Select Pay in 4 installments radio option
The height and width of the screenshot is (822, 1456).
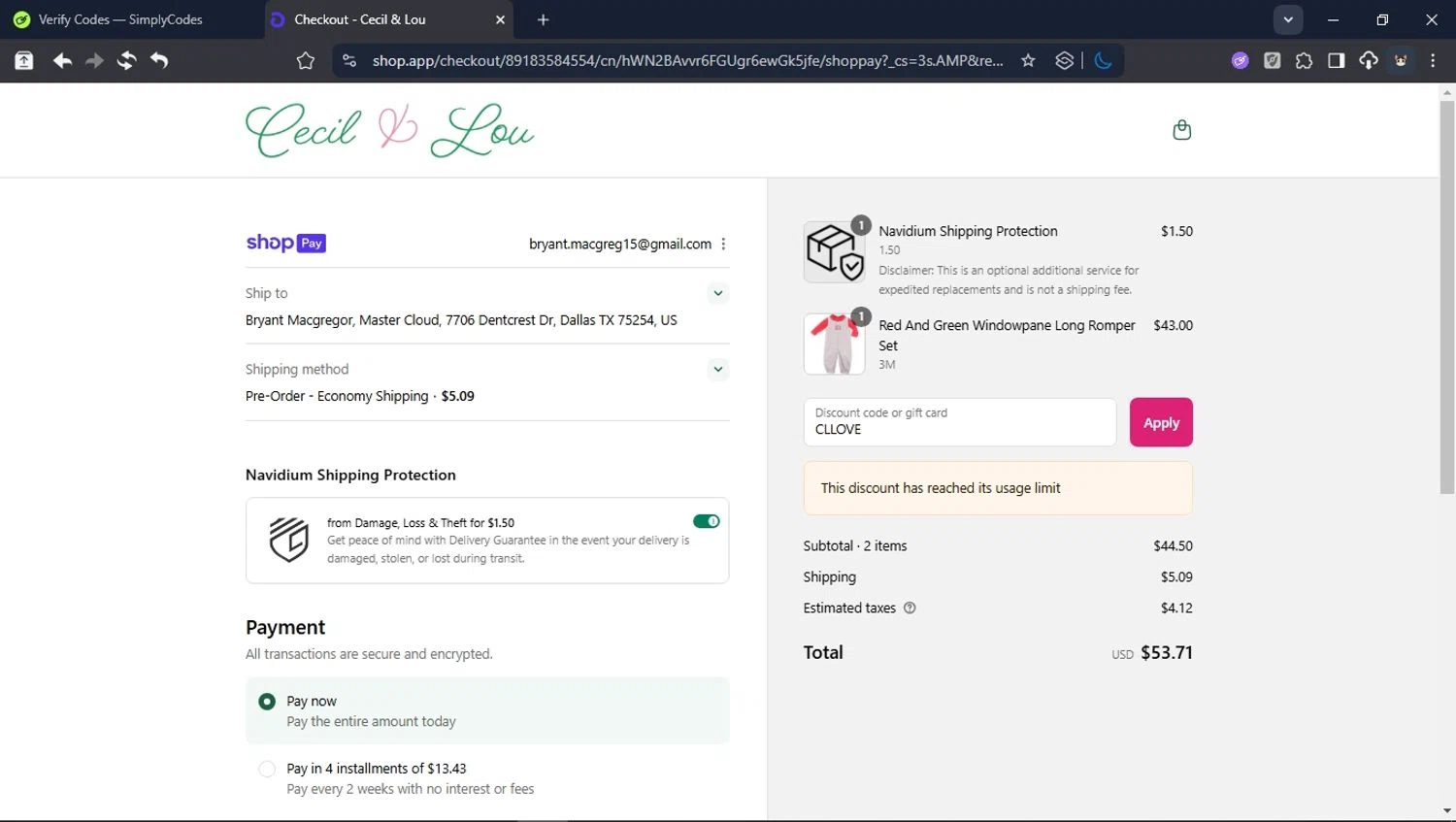(x=267, y=769)
